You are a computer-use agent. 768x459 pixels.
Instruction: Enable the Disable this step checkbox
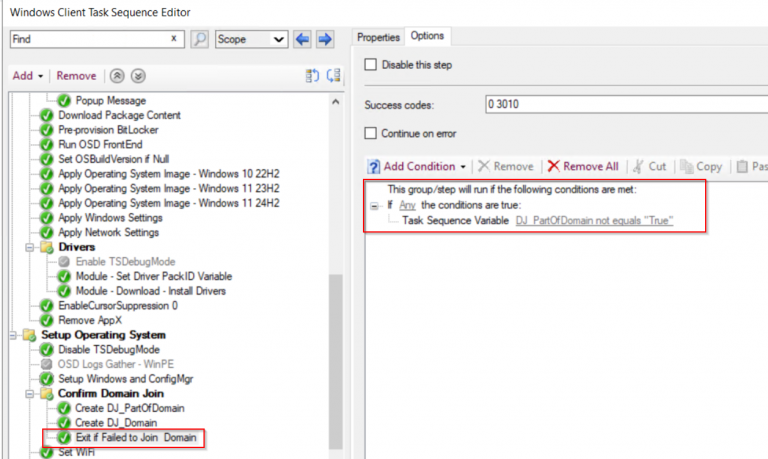coord(372,65)
